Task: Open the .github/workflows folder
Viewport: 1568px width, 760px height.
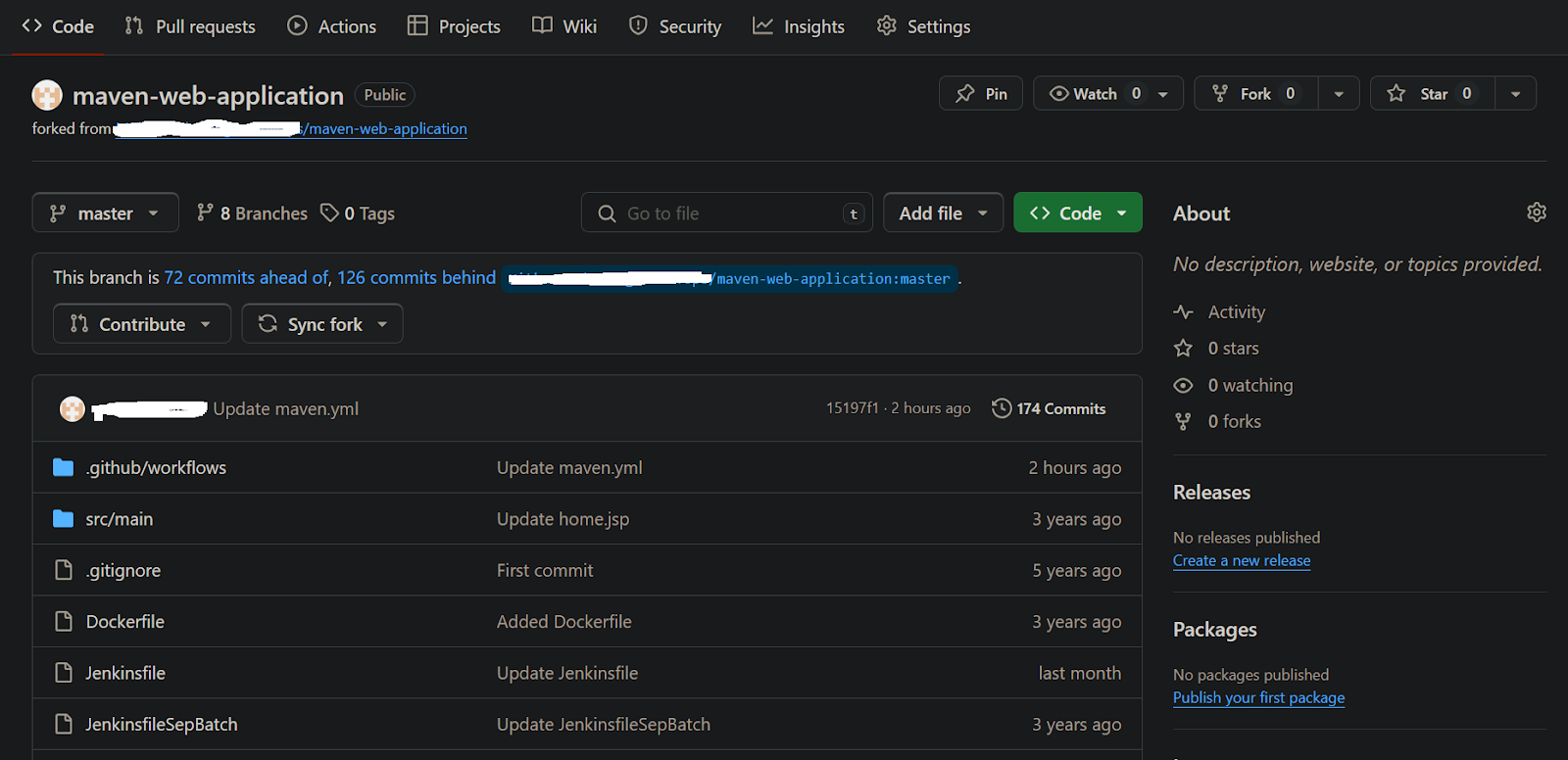Action: 156,467
